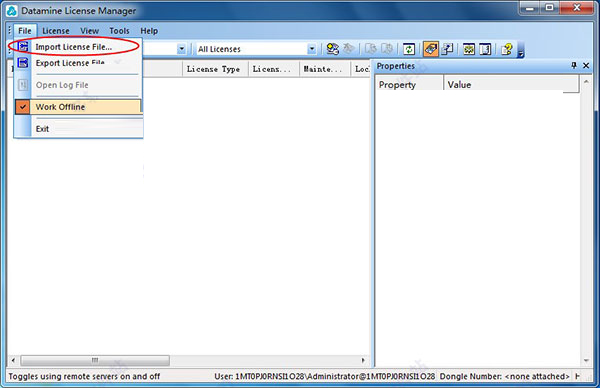Toggle the checked Work Offline menu entry
This screenshot has width=600, height=388.
[78, 107]
